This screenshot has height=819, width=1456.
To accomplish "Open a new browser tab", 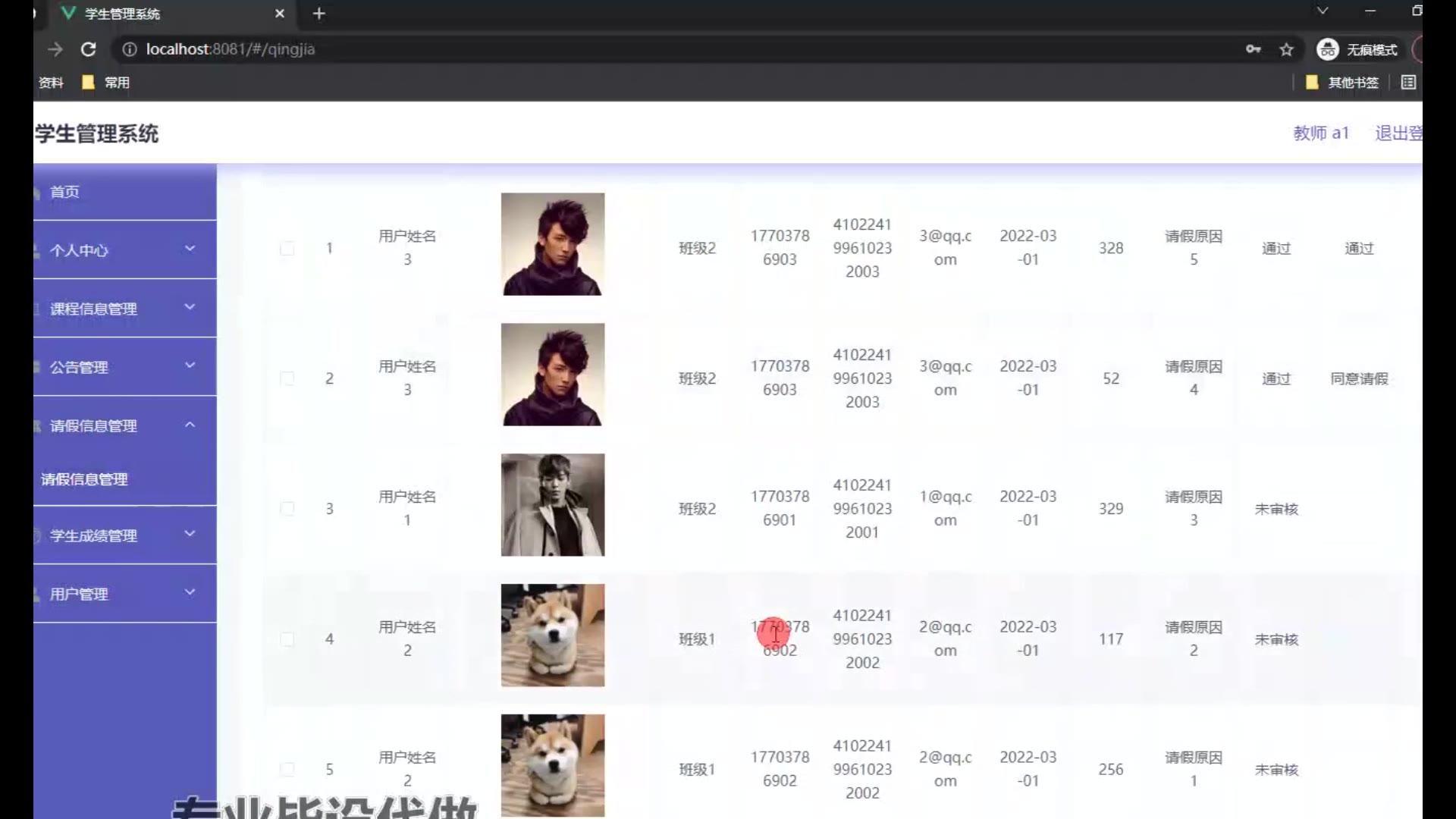I will [318, 14].
